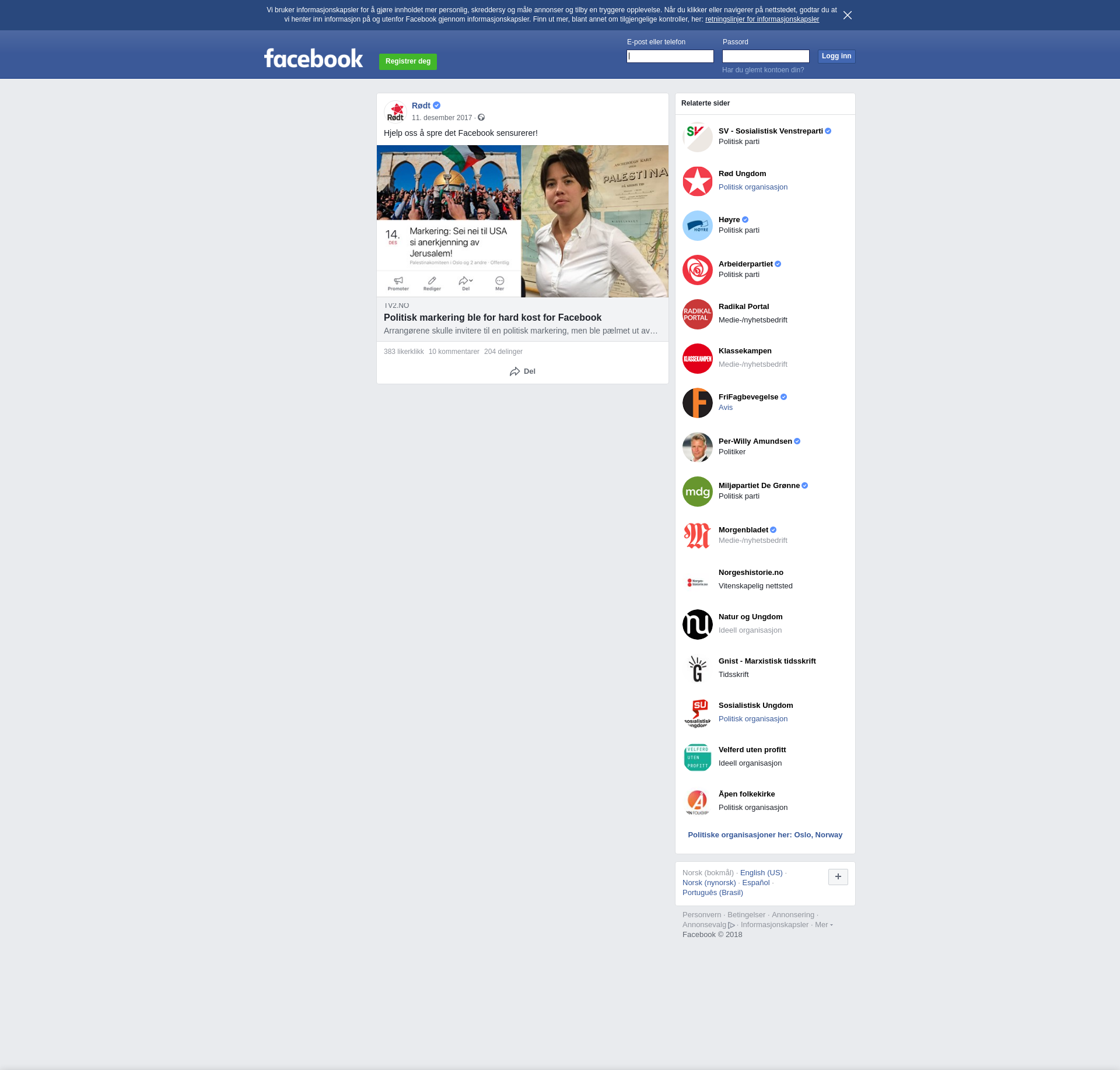Open the Klassekampen page name
The image size is (1120, 1070).
click(x=745, y=351)
